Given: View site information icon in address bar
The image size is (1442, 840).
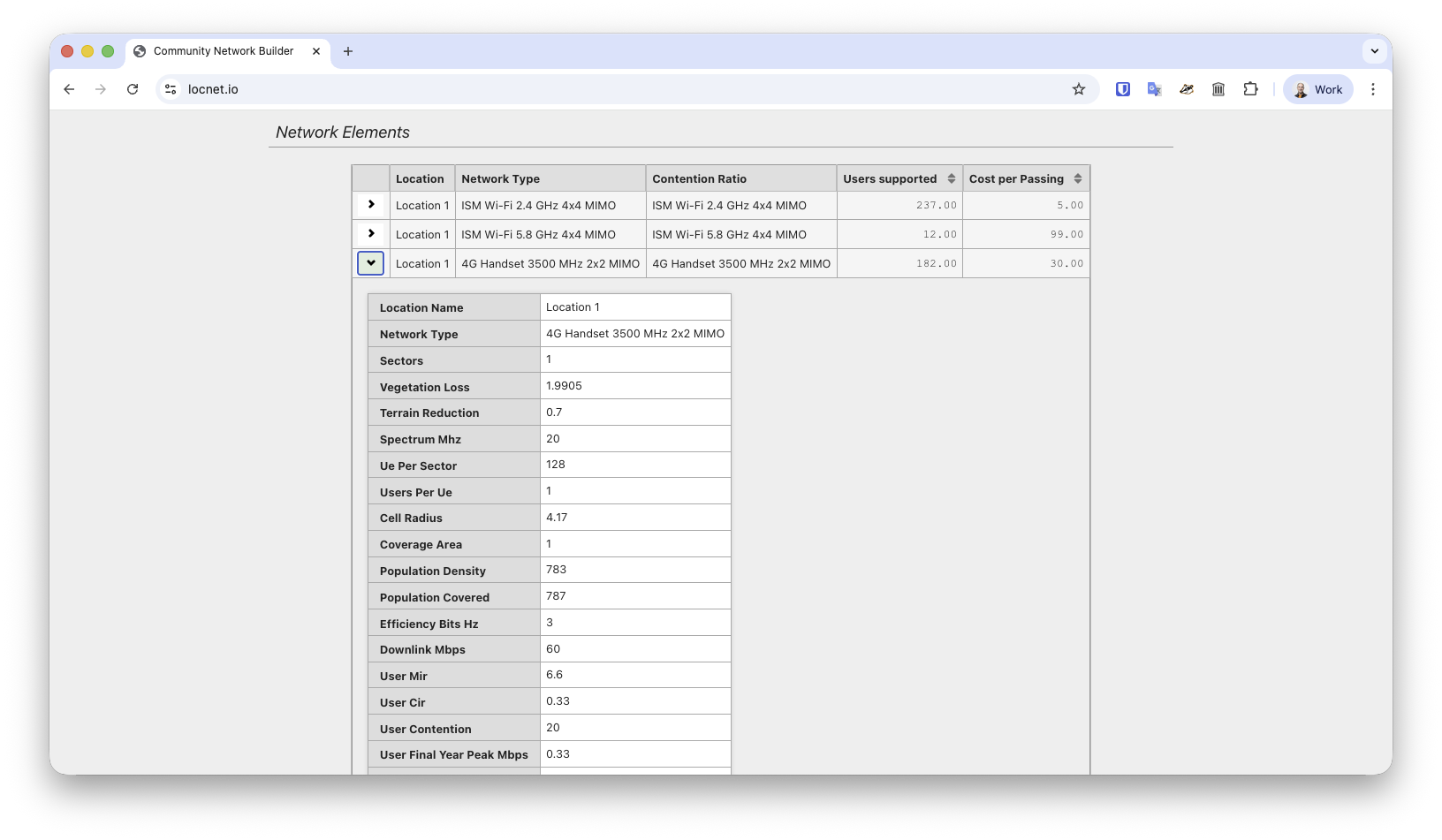Looking at the screenshot, I should click(x=171, y=89).
